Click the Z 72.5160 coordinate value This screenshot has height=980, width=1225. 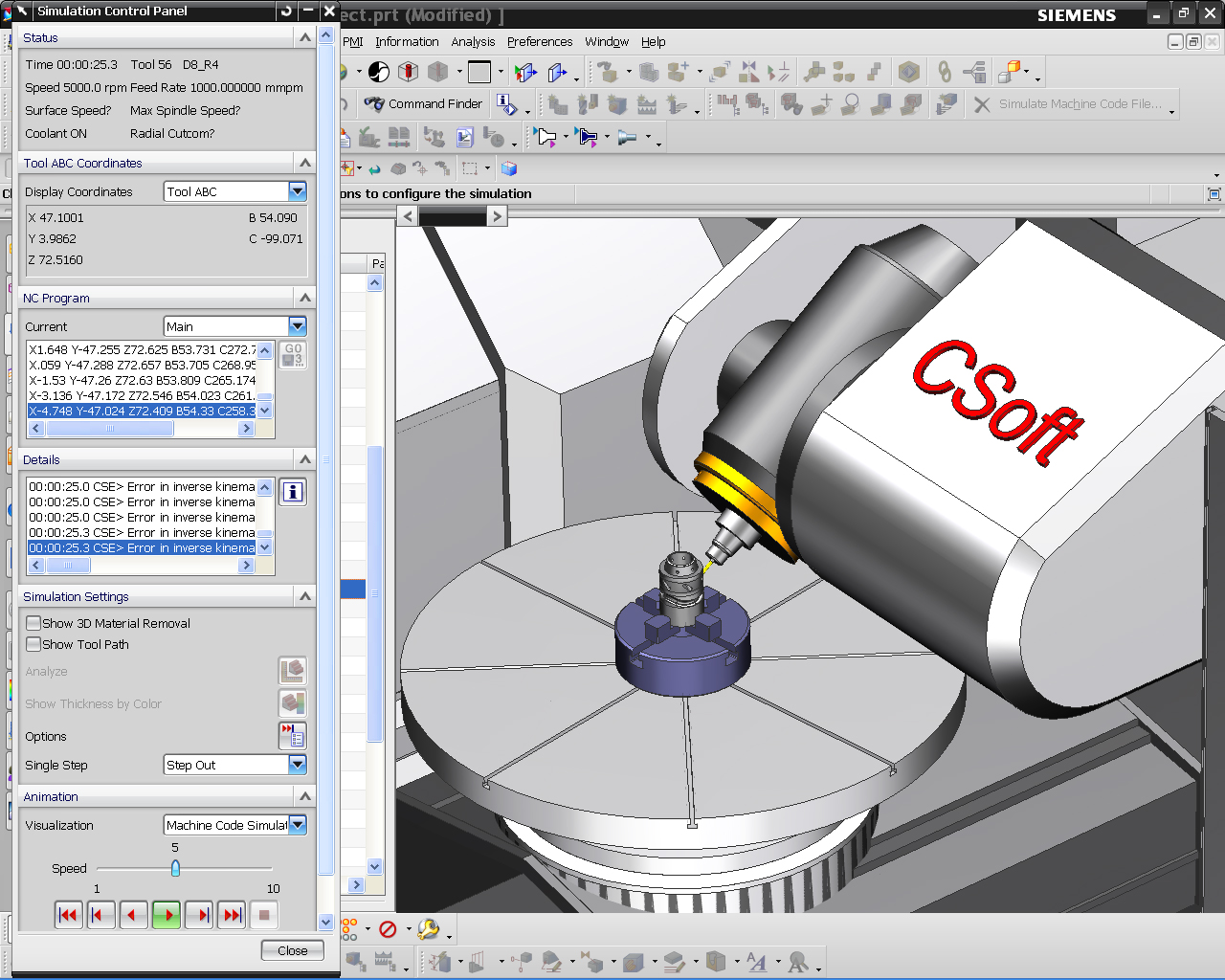pyautogui.click(x=56, y=259)
